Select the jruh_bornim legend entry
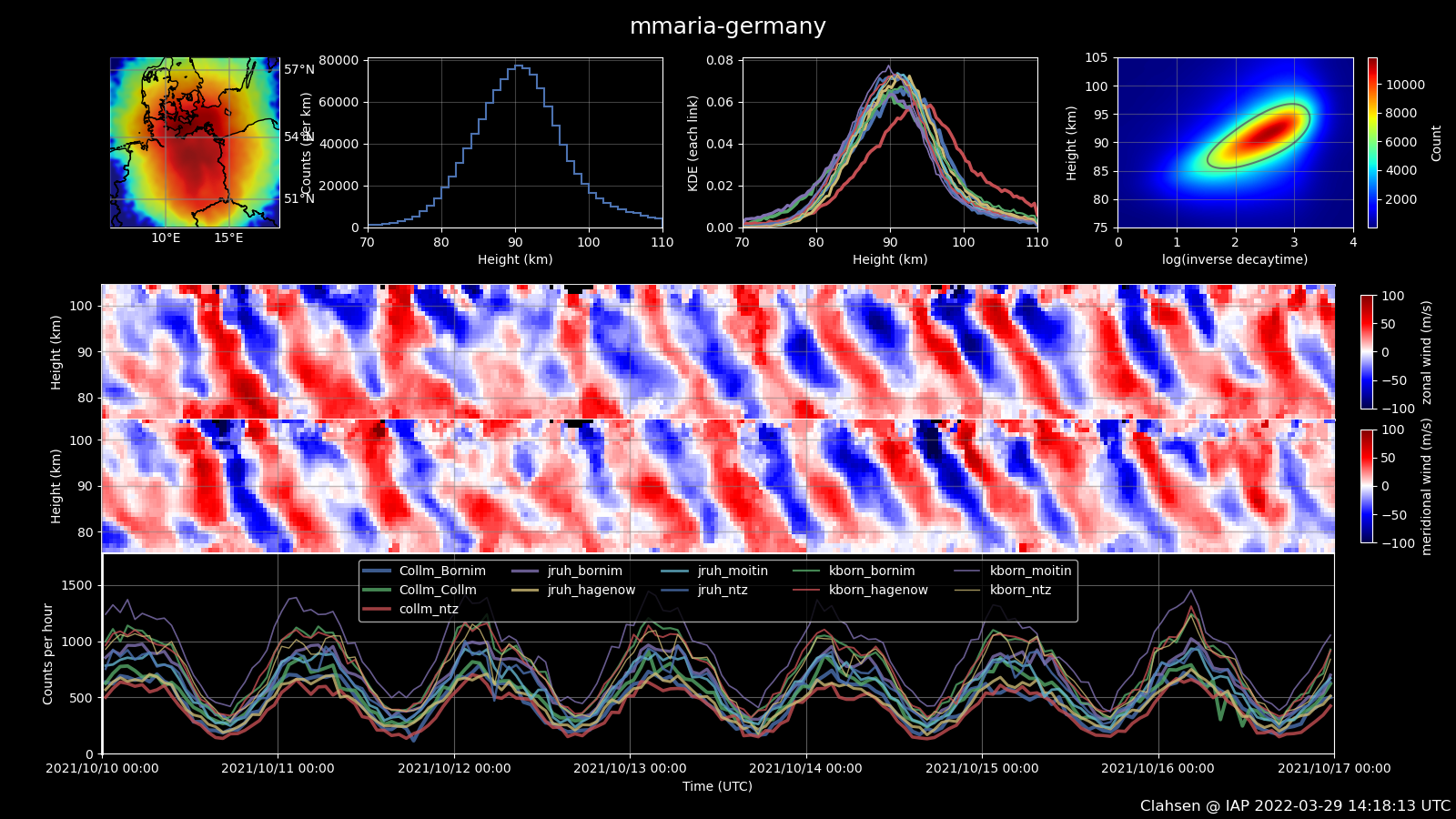1456x819 pixels. (x=566, y=571)
